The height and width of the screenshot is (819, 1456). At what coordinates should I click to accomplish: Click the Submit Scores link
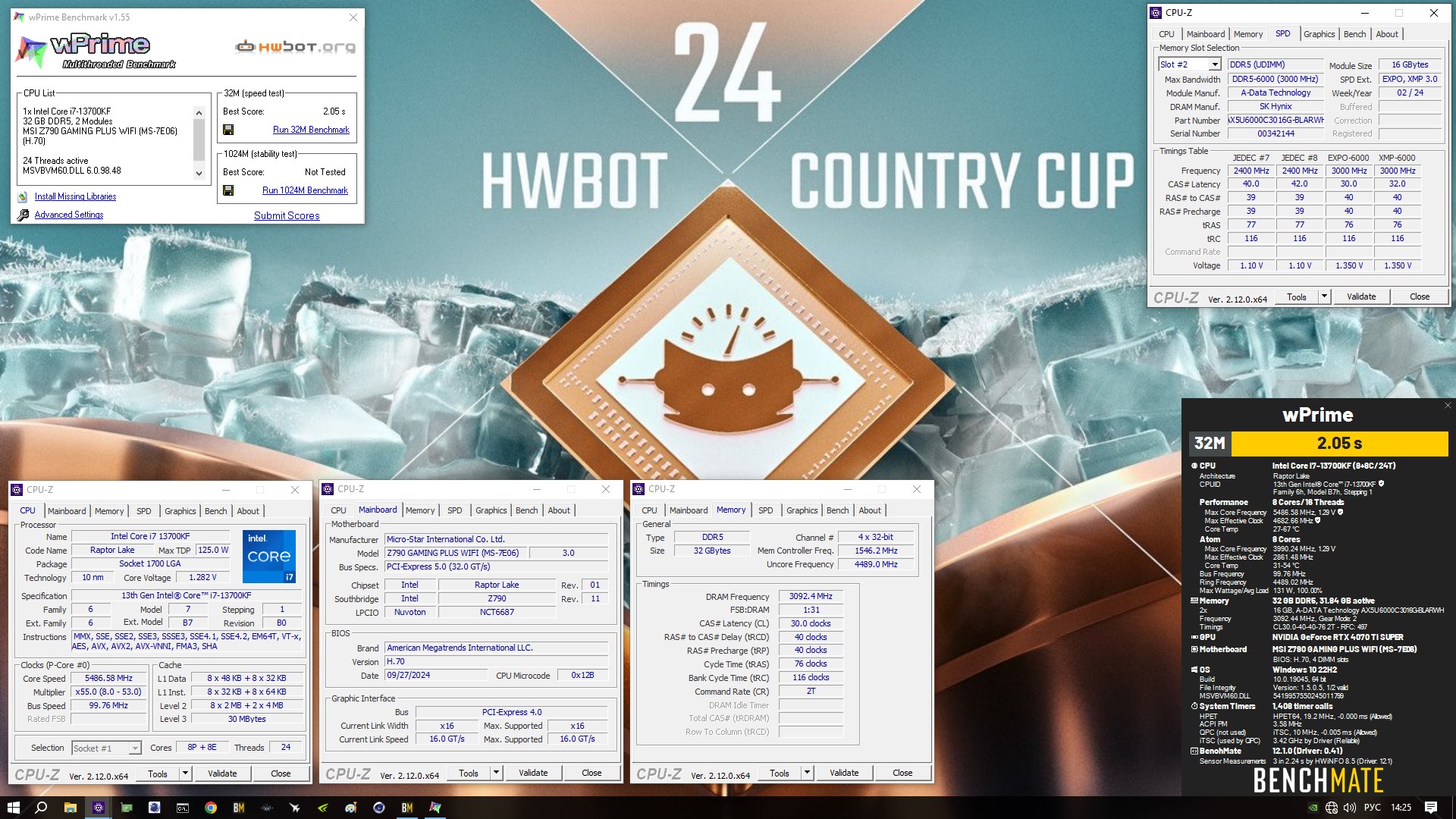coord(287,215)
